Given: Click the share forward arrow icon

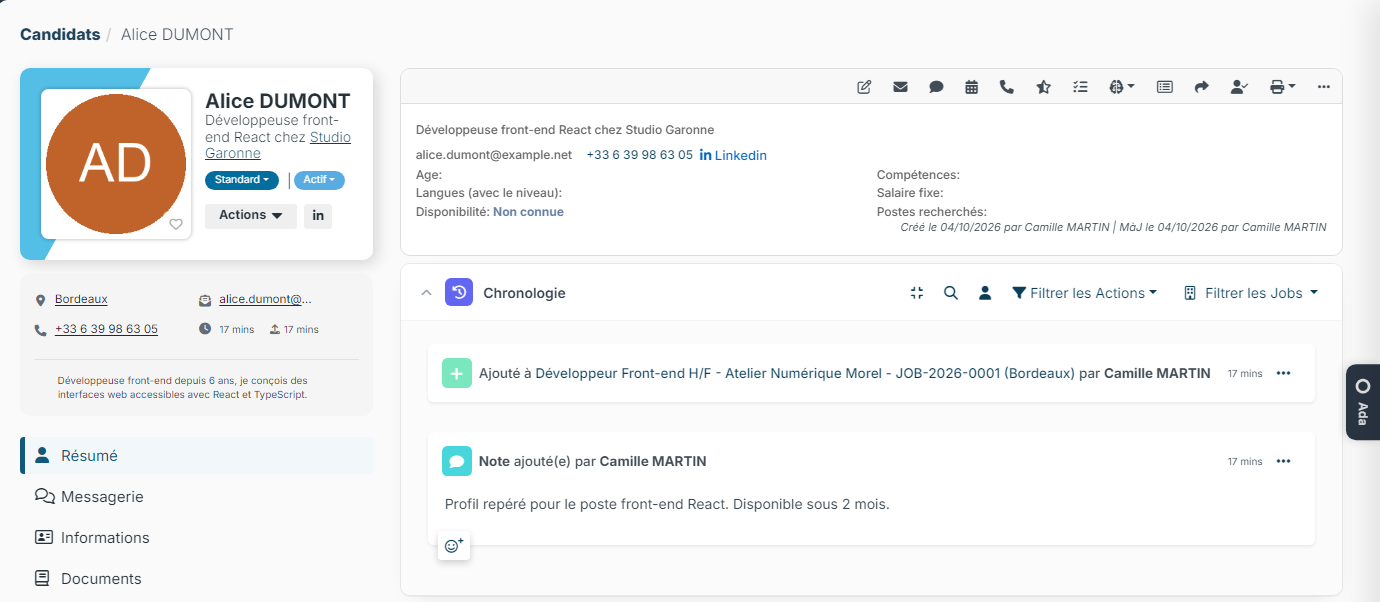Looking at the screenshot, I should pyautogui.click(x=1201, y=87).
